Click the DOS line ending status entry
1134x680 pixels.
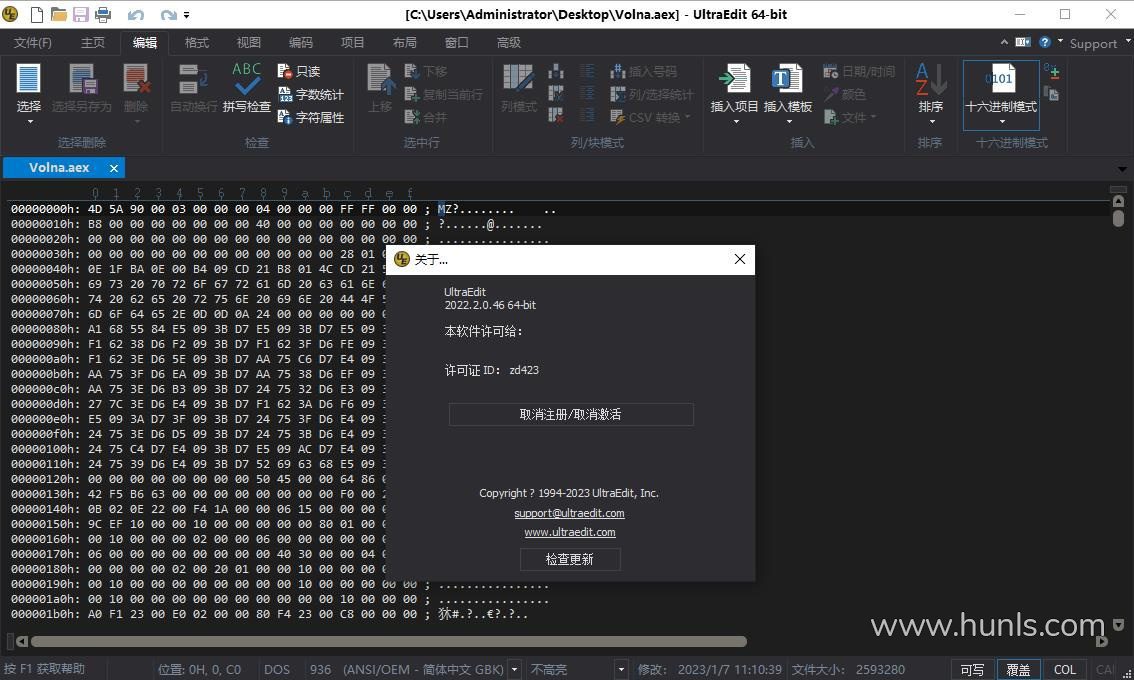click(x=277, y=669)
